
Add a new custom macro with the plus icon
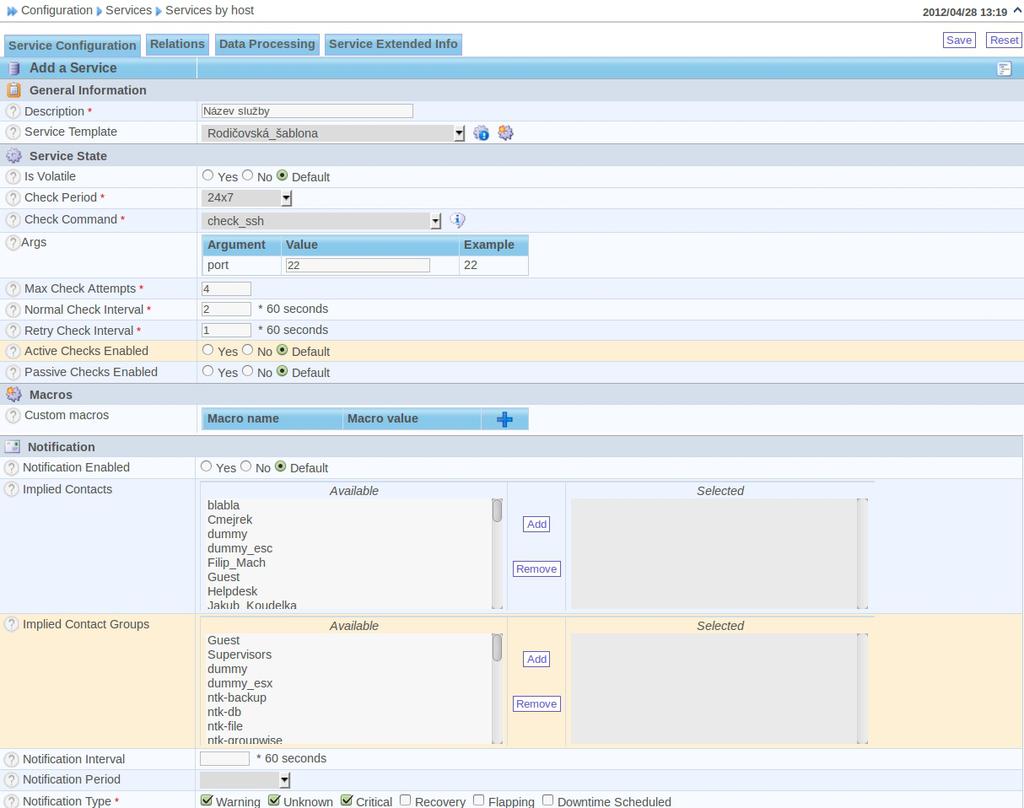505,419
